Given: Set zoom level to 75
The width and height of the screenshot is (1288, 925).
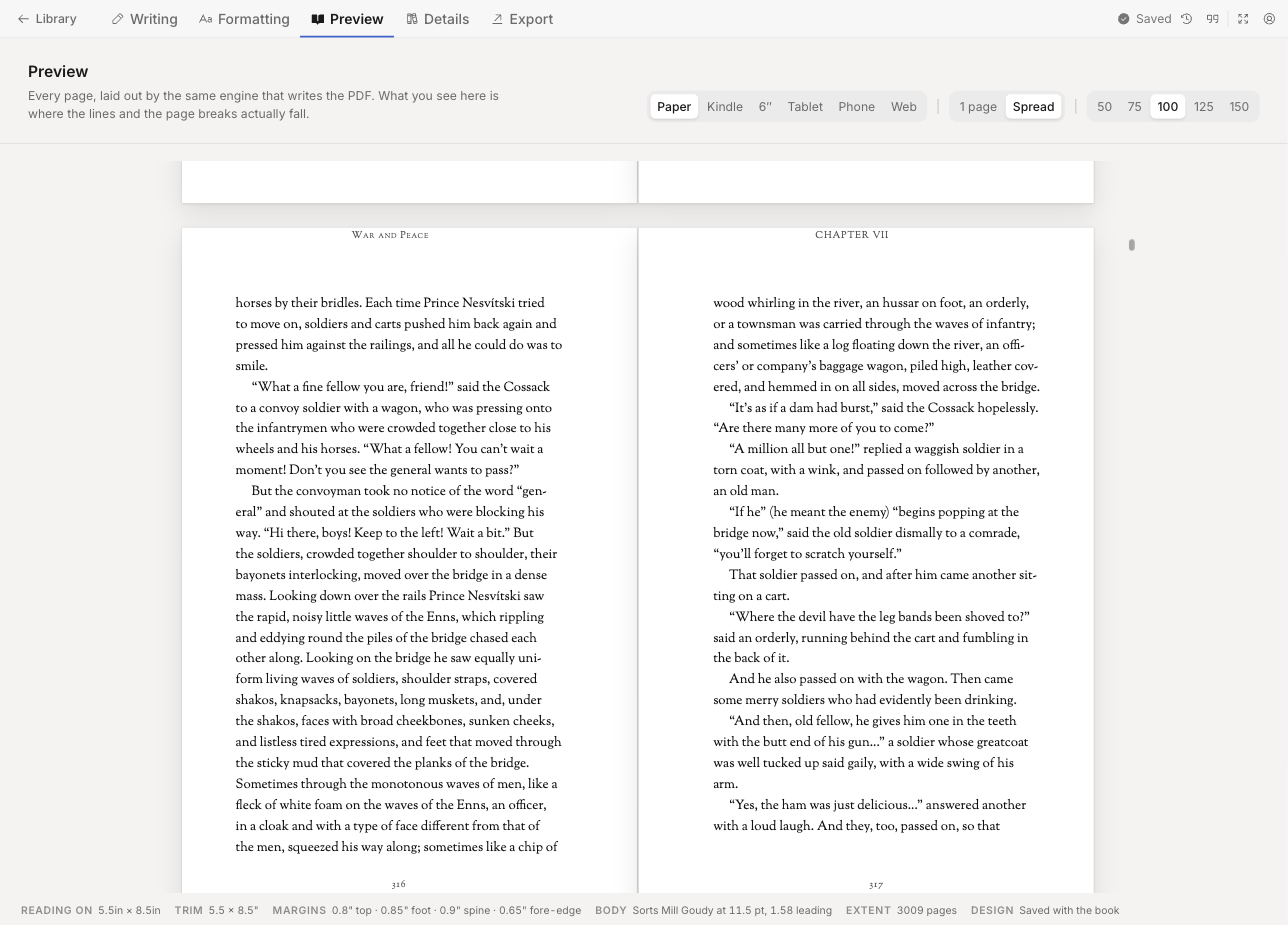Looking at the screenshot, I should pos(1134,107).
